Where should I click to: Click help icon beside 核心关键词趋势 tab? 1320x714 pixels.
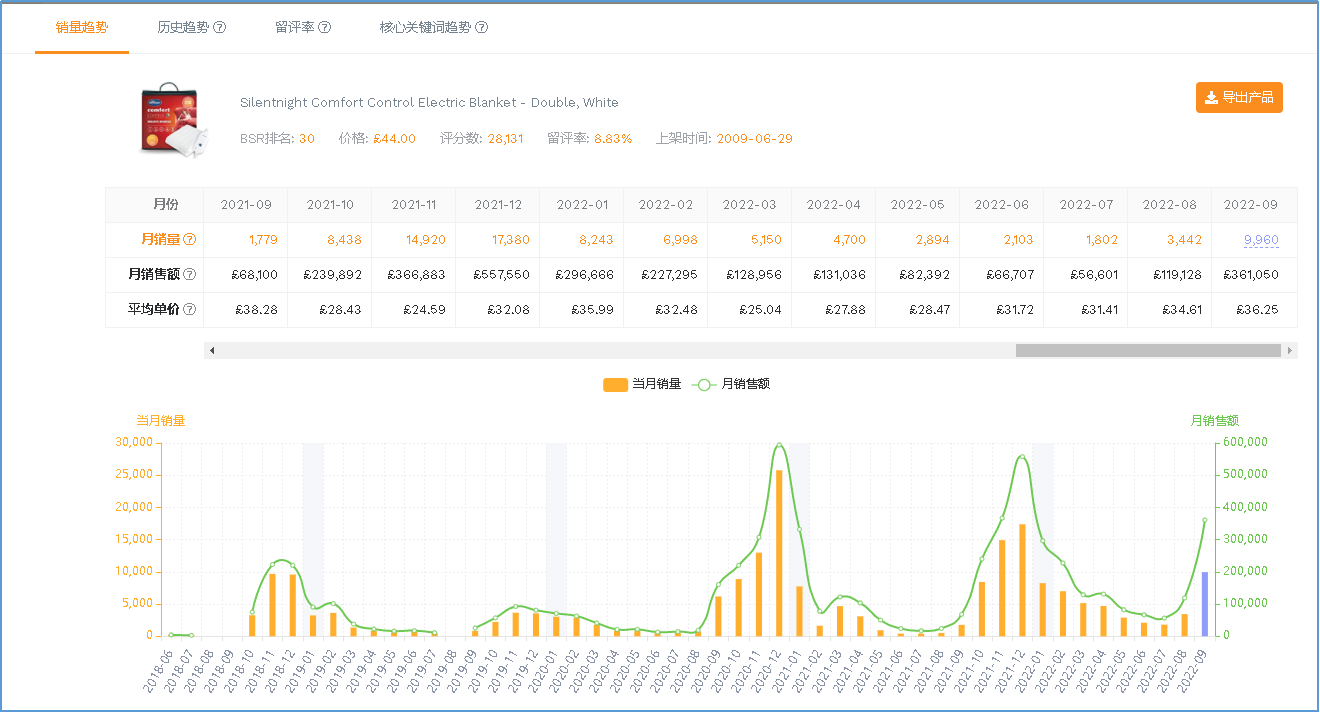click(481, 27)
